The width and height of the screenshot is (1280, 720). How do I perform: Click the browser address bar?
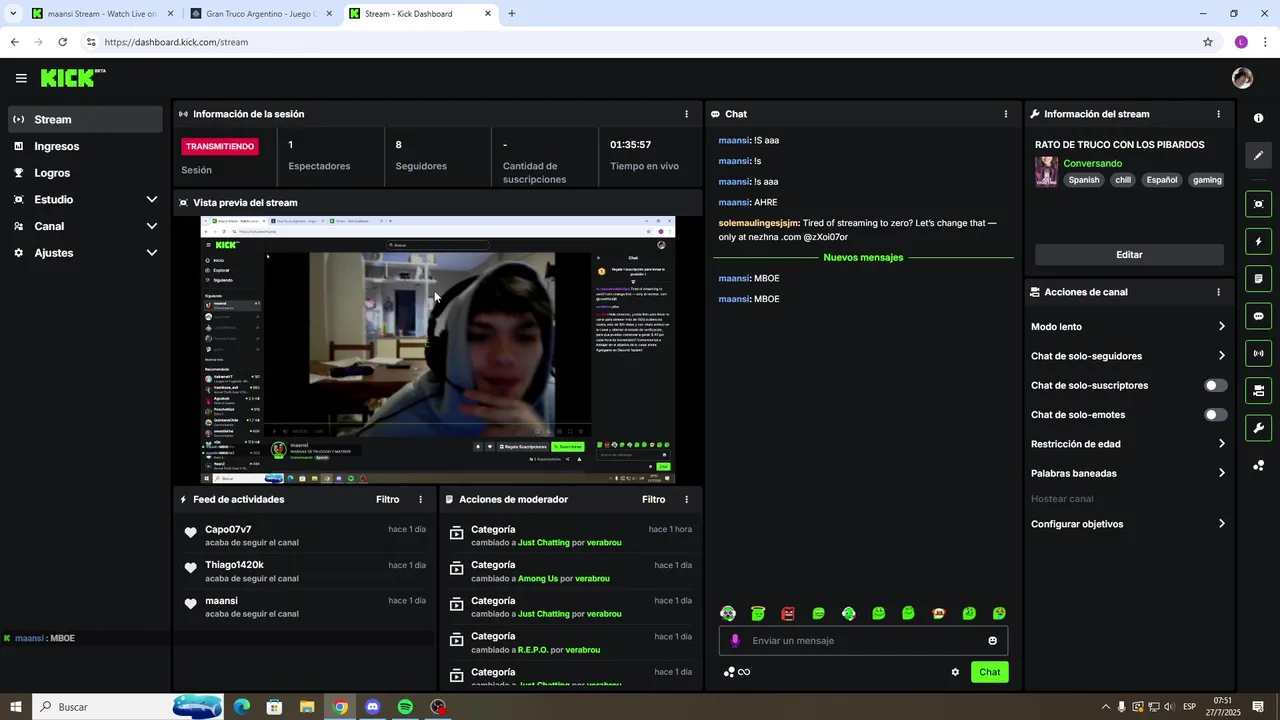tap(640, 42)
